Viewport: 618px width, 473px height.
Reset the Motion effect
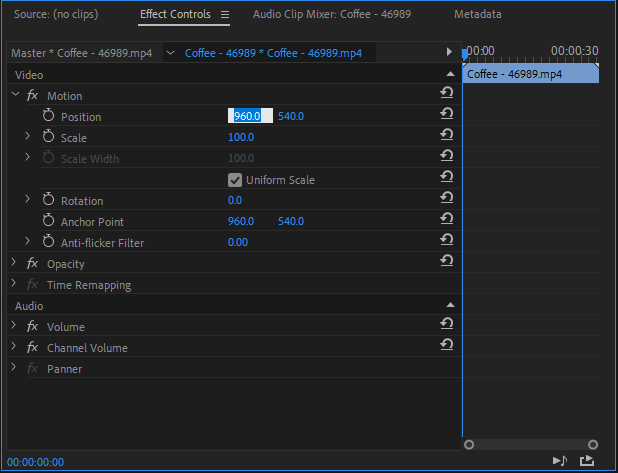pyautogui.click(x=447, y=93)
